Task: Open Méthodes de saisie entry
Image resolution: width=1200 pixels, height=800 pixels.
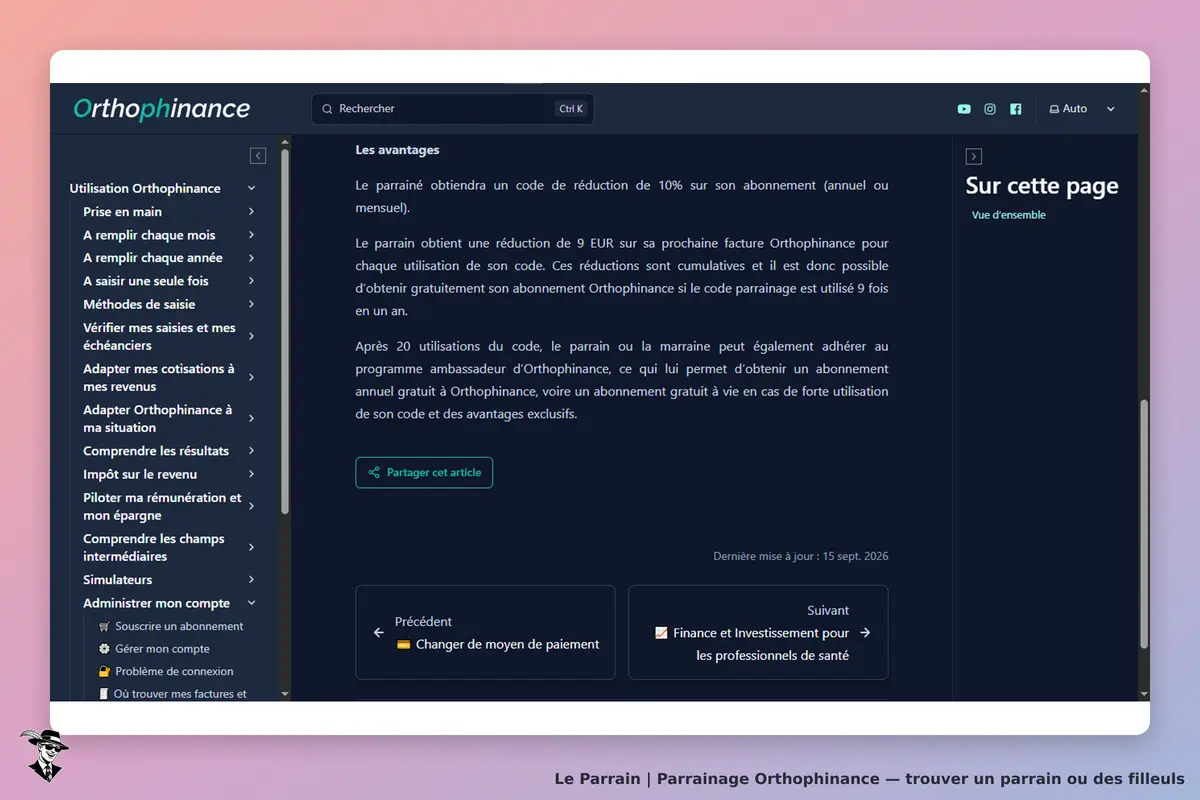Action: click(x=139, y=304)
